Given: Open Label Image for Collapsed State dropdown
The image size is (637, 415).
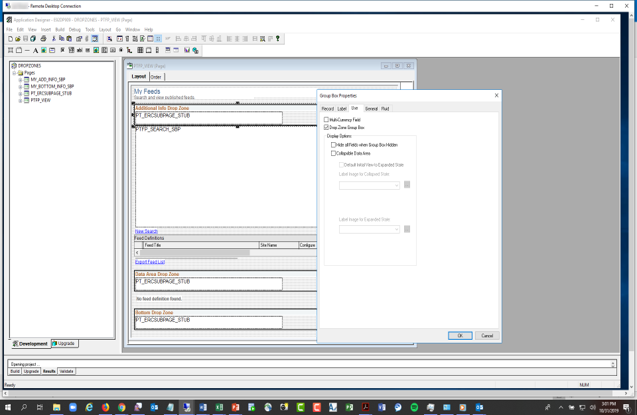Looking at the screenshot, I should pyautogui.click(x=369, y=185).
